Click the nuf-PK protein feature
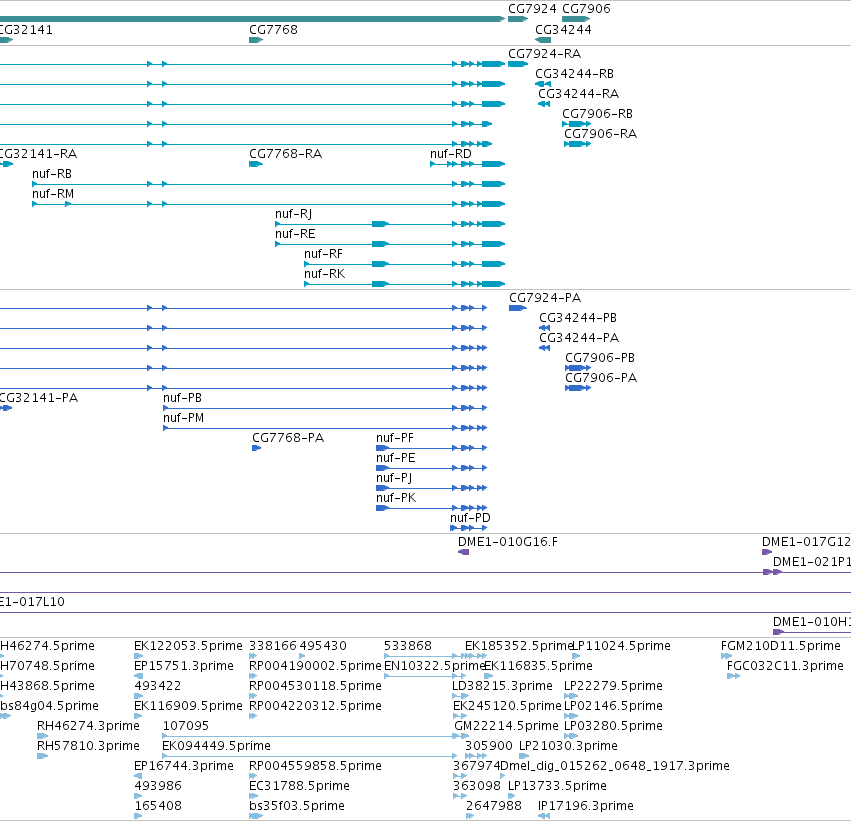The height and width of the screenshot is (821, 851). click(x=431, y=508)
